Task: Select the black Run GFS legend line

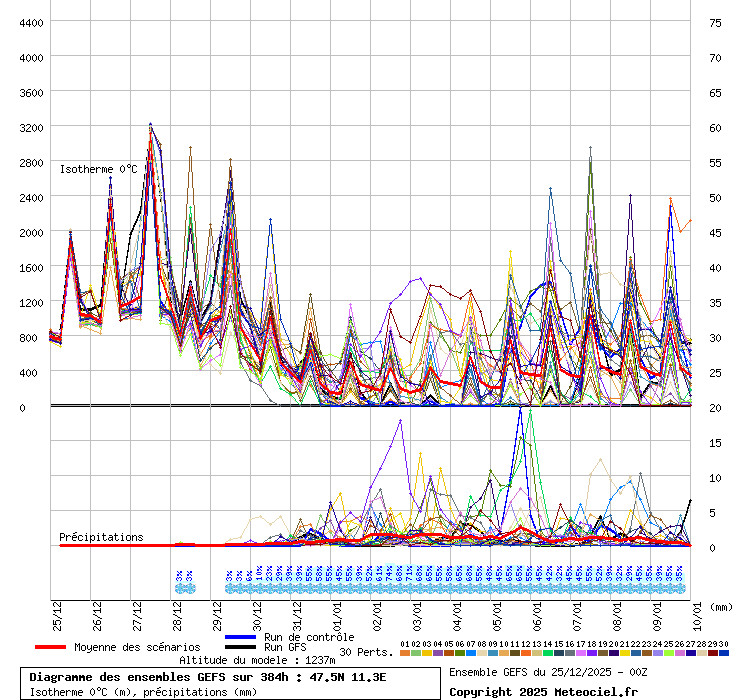Action: [241, 647]
